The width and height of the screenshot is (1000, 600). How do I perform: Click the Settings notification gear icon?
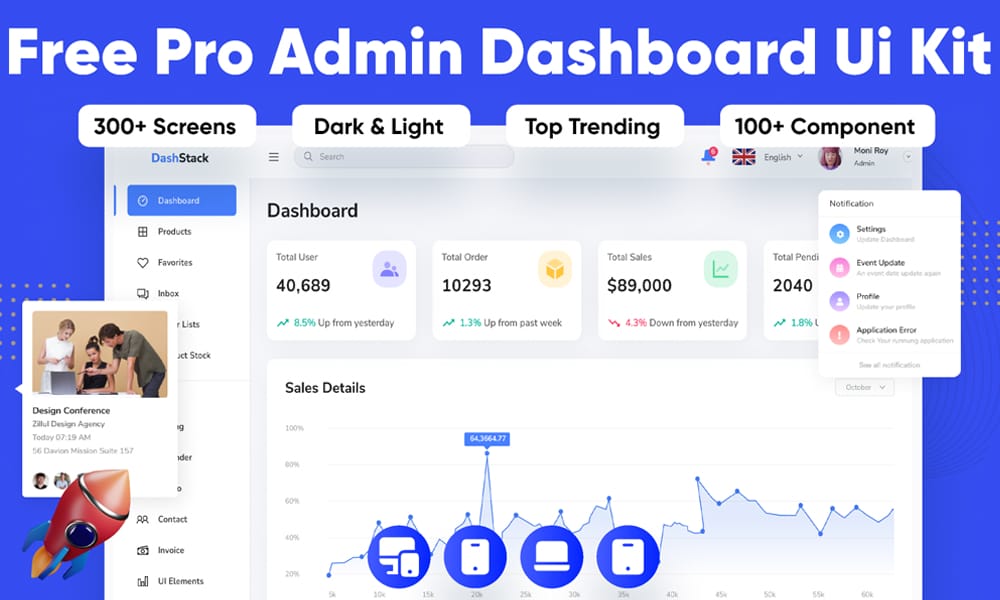[x=840, y=234]
